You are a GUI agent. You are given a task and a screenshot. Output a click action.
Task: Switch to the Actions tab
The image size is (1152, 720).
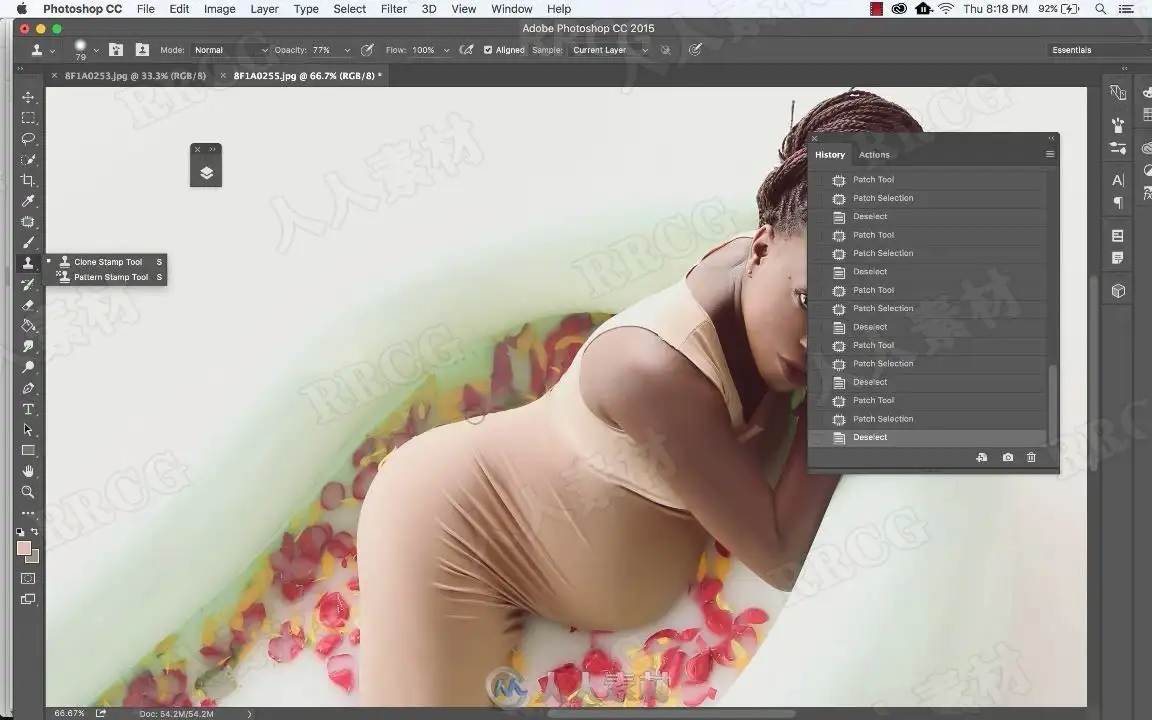[x=874, y=154]
